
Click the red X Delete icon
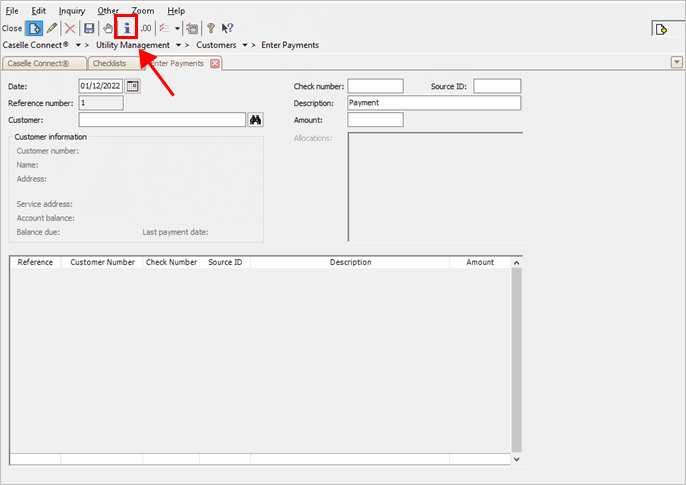coord(70,28)
